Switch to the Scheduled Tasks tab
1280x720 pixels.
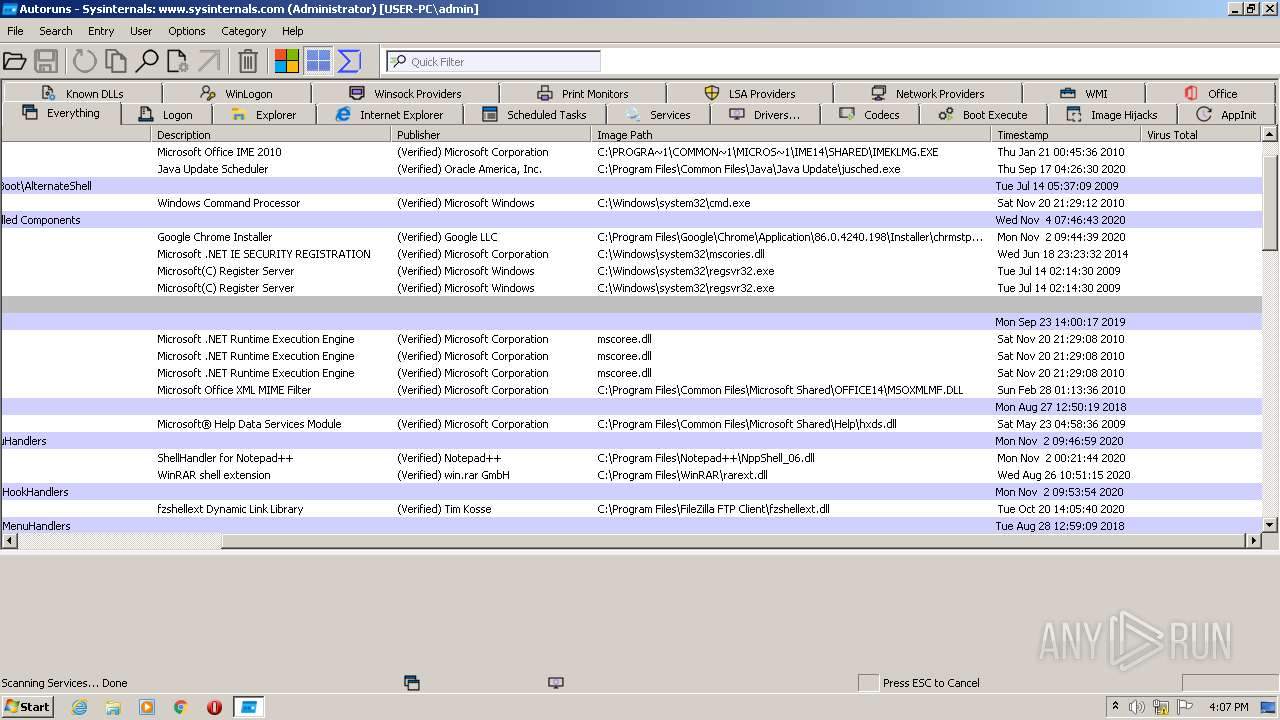(x=534, y=115)
